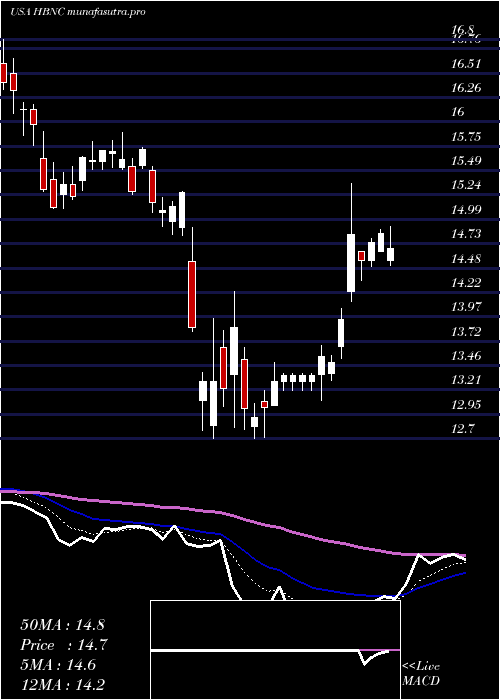The width and height of the screenshot is (500, 700).
Task: Click the '<<Live MACD' label
Action: (x=421, y=673)
